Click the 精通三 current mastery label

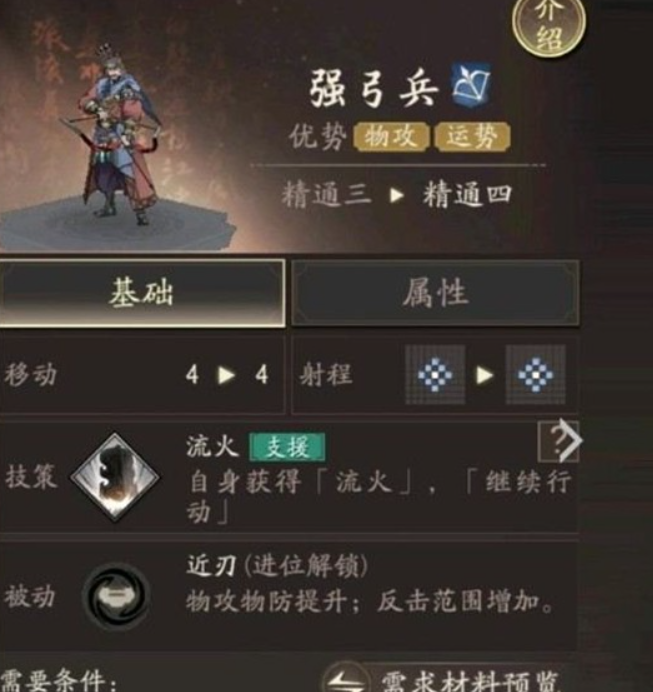pos(326,195)
